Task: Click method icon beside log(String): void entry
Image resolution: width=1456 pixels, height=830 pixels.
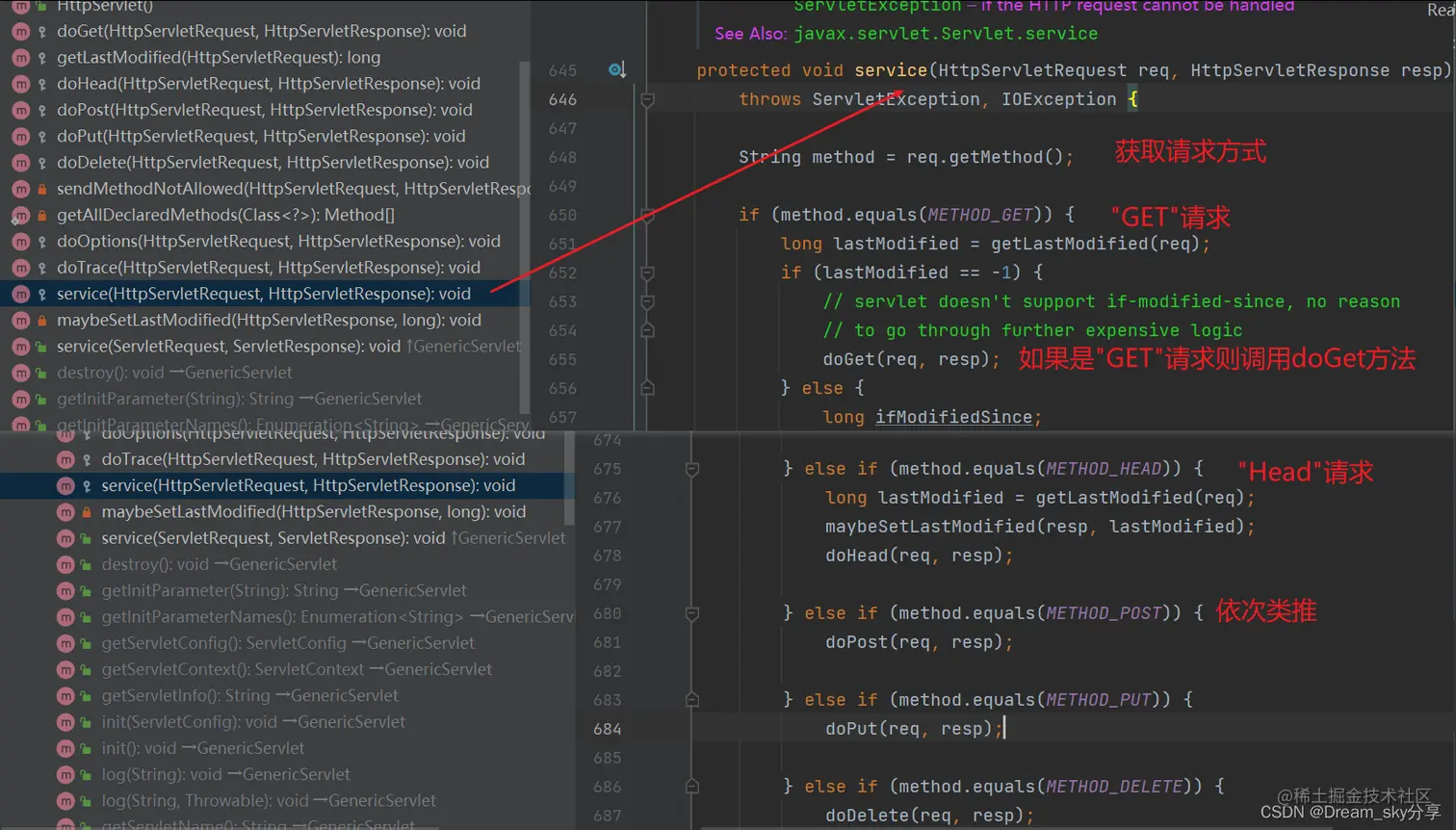Action: (65, 774)
